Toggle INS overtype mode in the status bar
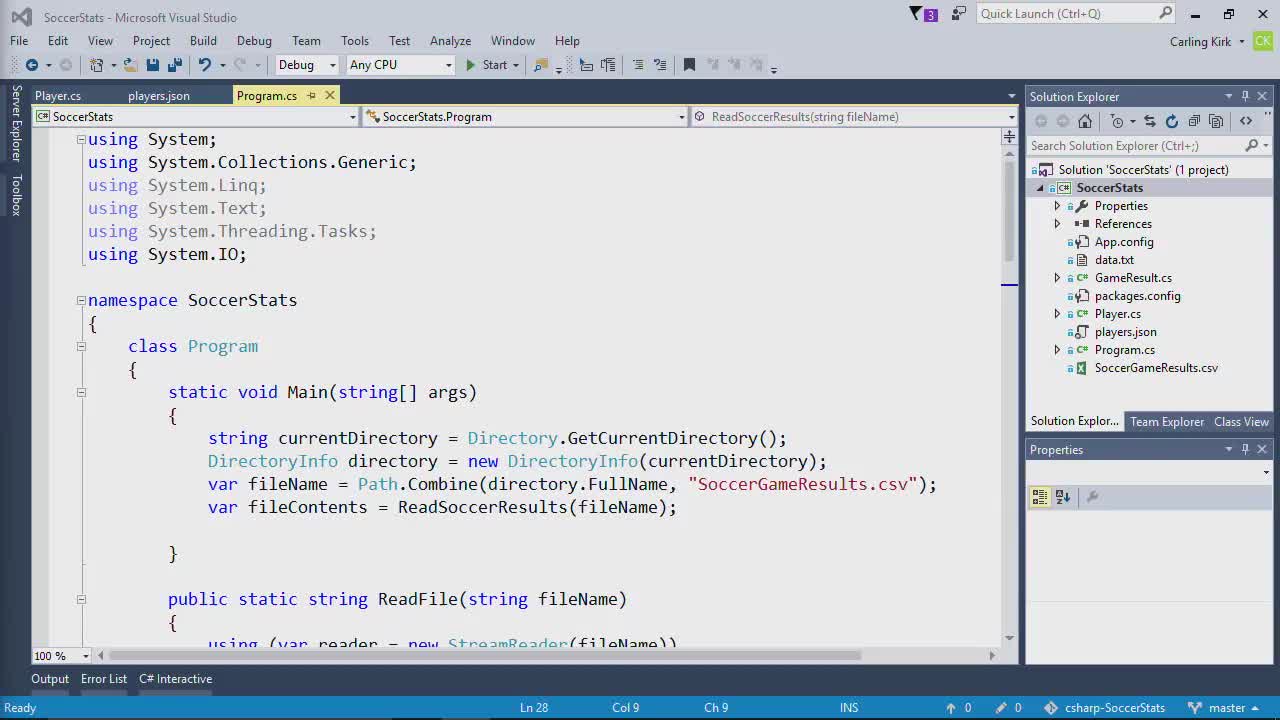Viewport: 1280px width, 720px height. pyautogui.click(x=848, y=707)
